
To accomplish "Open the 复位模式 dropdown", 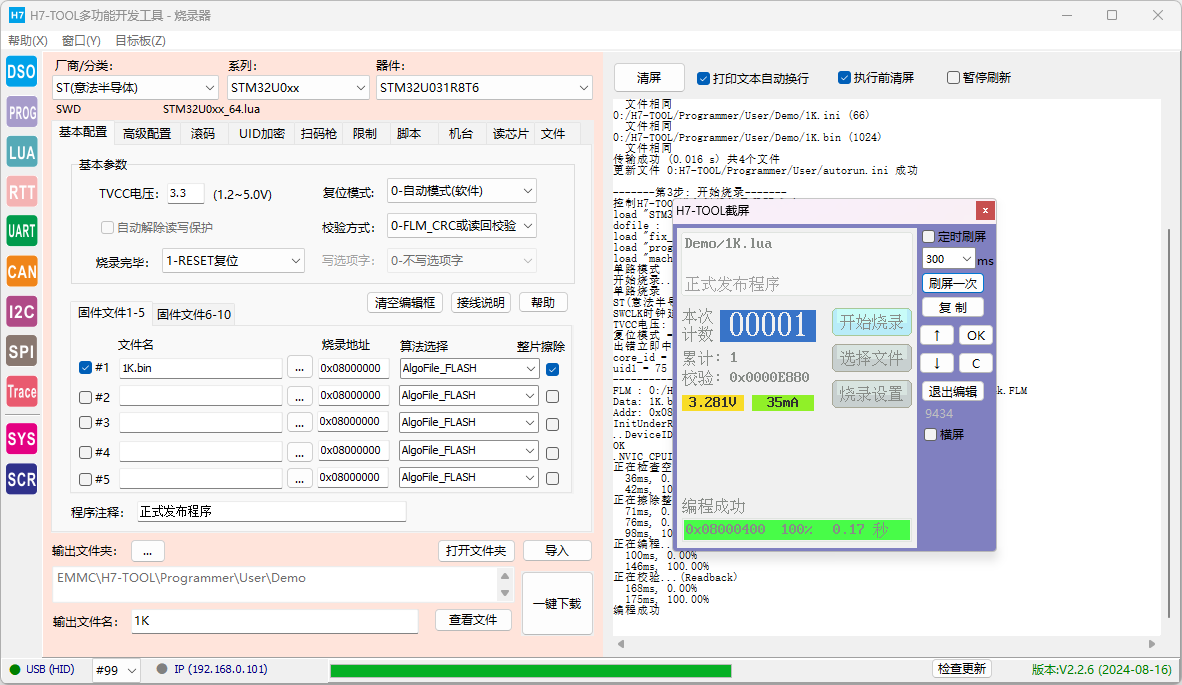I will pyautogui.click(x=462, y=191).
